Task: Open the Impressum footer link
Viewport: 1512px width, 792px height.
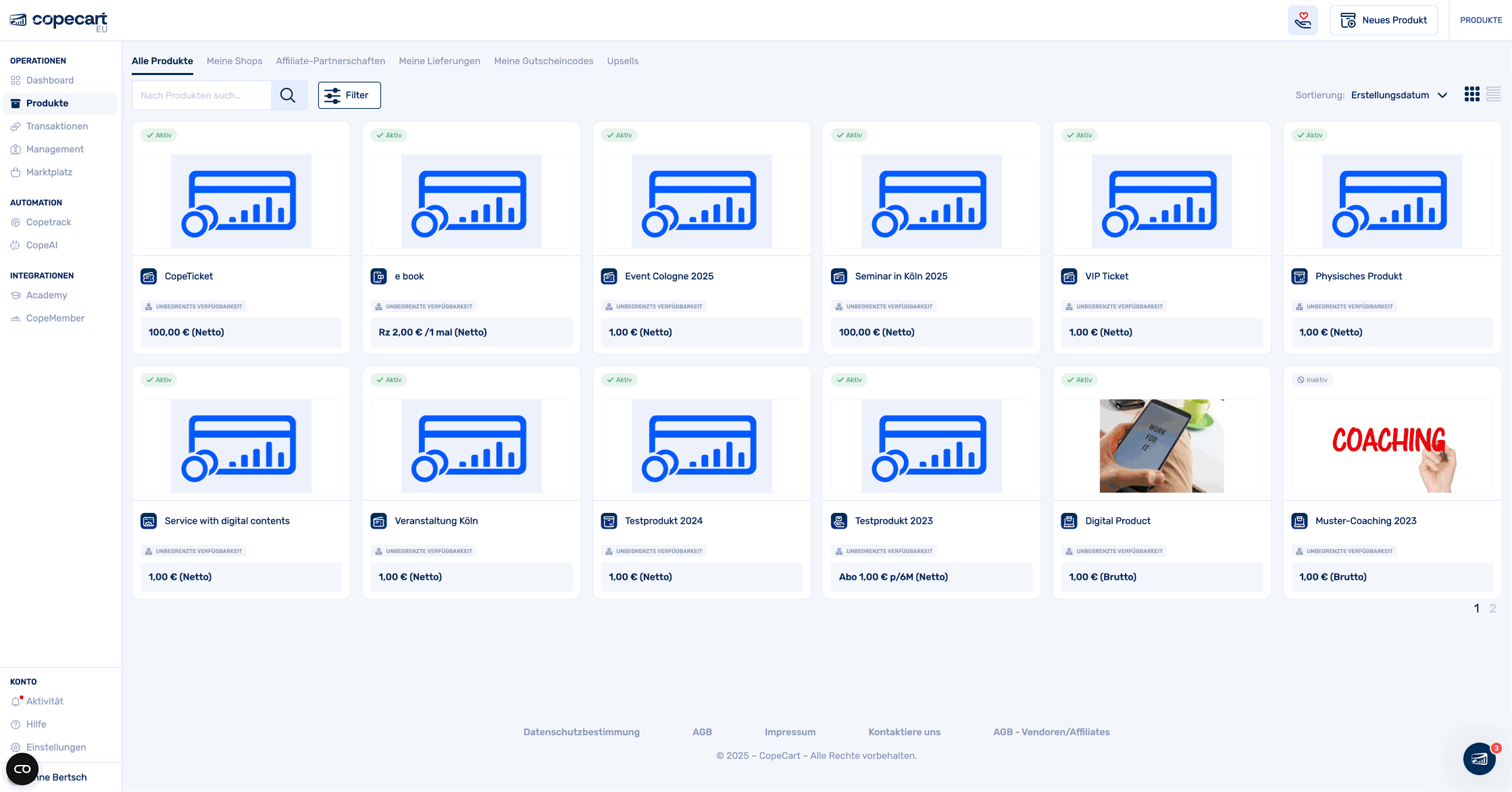Action: 790,732
